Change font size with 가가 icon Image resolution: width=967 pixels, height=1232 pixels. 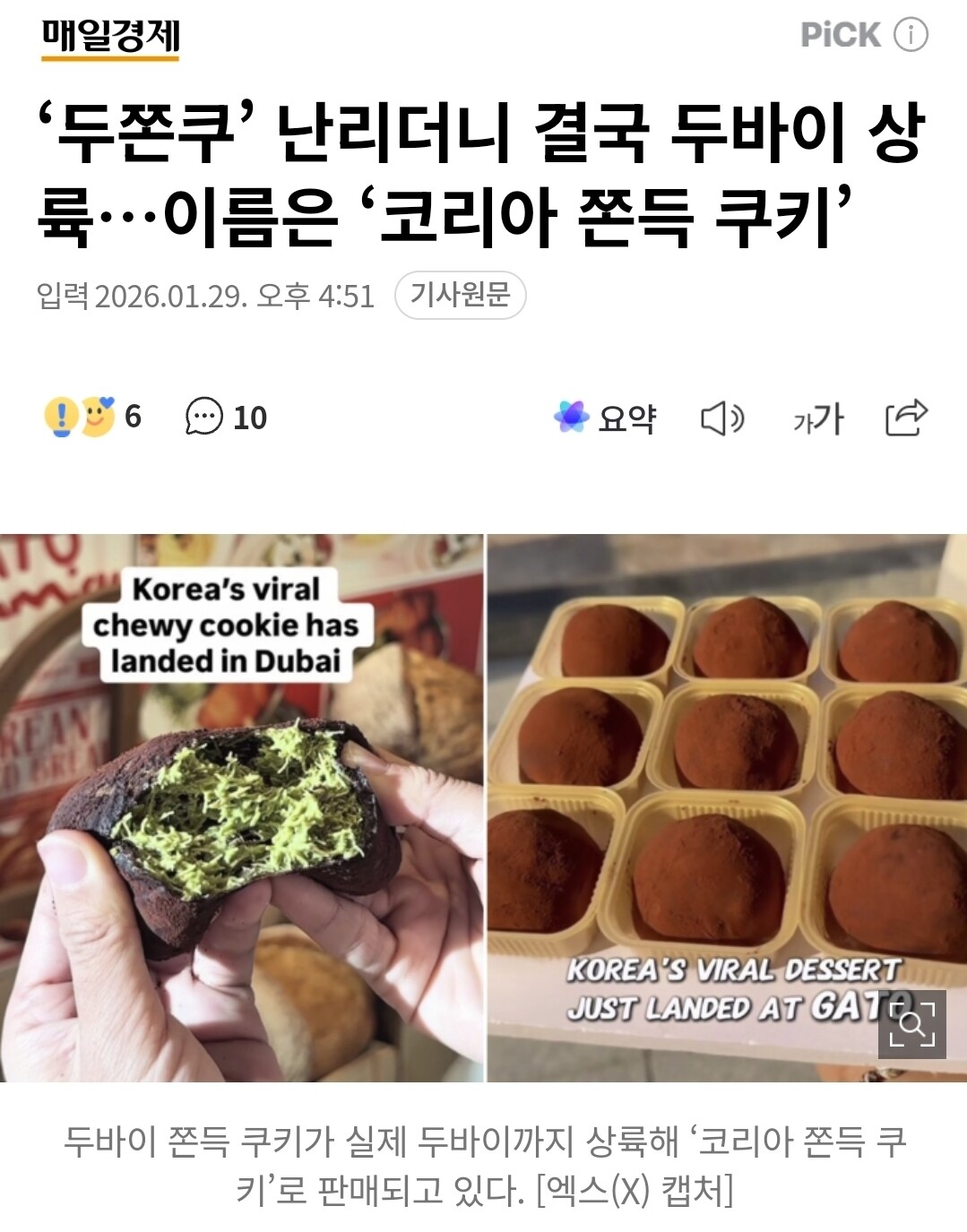tap(818, 418)
